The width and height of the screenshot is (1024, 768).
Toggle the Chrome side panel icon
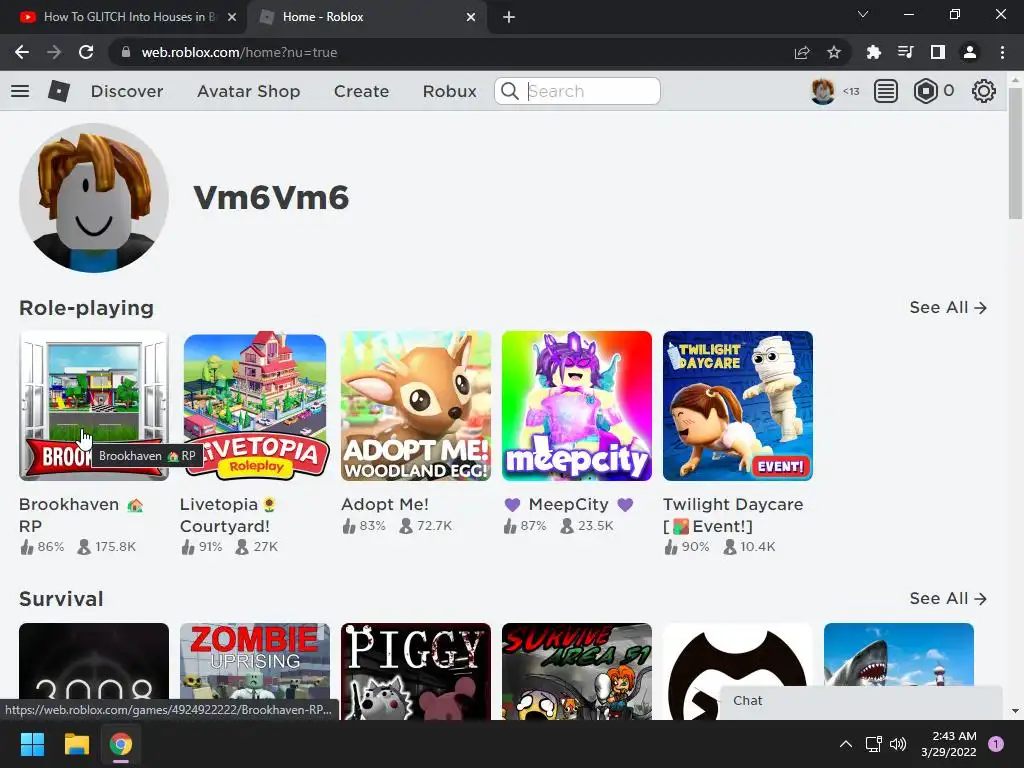coord(938,52)
